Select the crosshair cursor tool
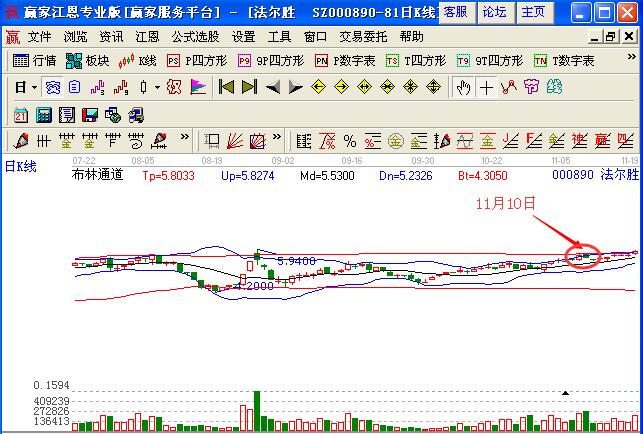Viewport: 643px width, 434px height. [486, 87]
